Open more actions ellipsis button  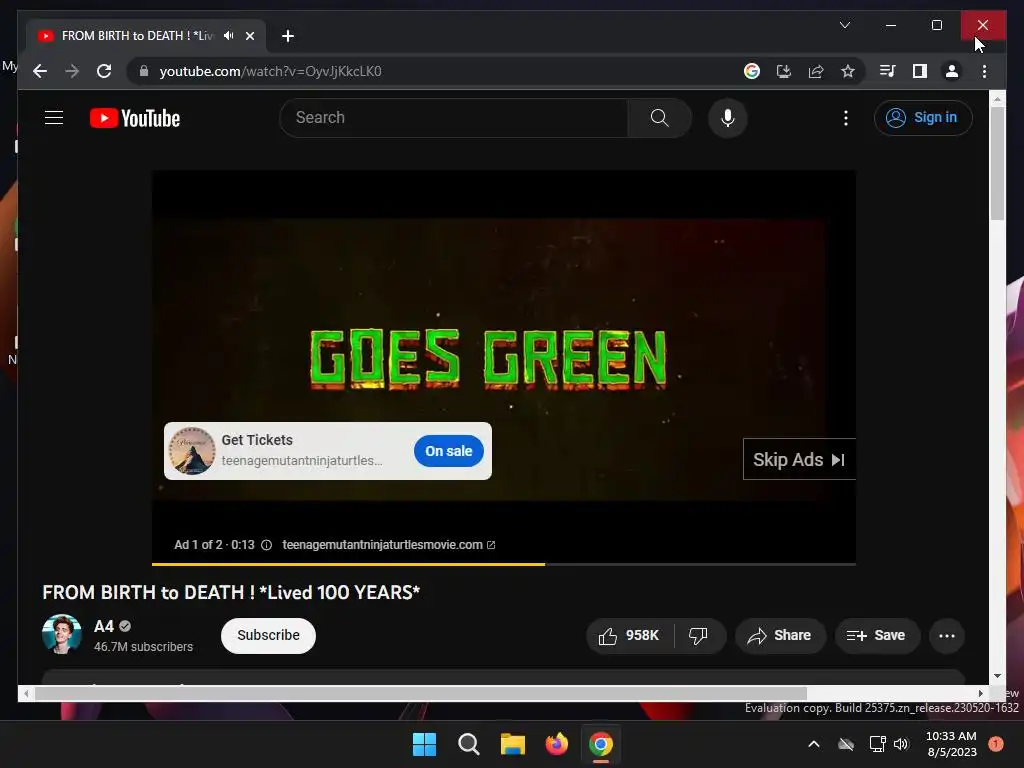coord(946,635)
